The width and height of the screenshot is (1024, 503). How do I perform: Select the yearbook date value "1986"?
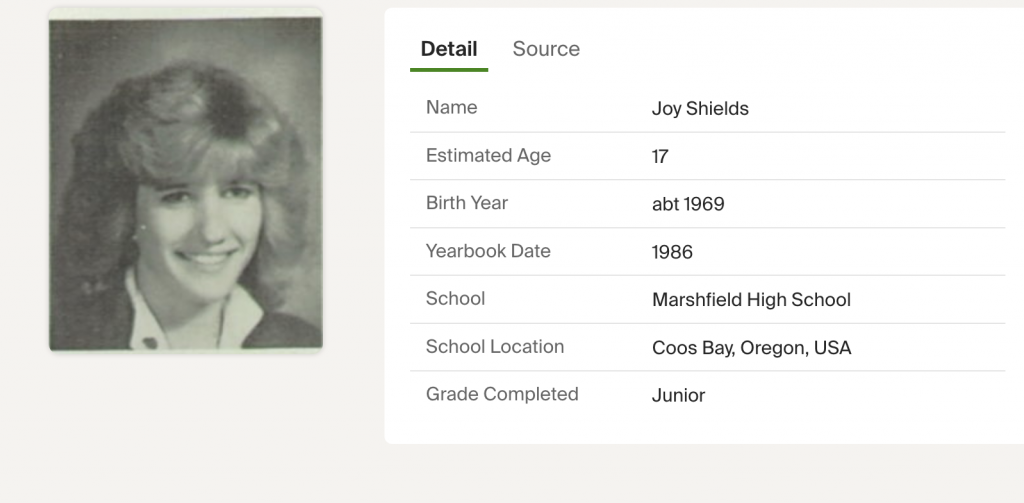[x=672, y=253]
